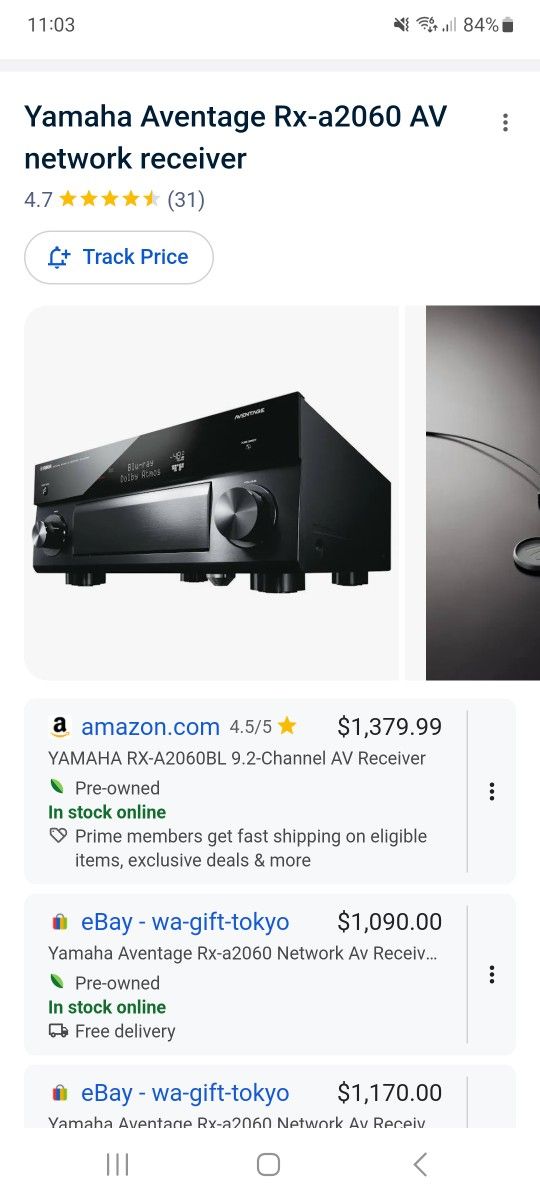The image size is (540, 1200).
Task: Open the Yamaha receiver product image
Action: 211,493
